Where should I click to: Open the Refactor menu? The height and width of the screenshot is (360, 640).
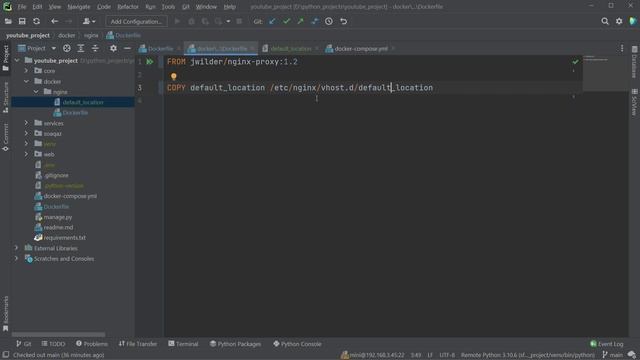click(128, 7)
